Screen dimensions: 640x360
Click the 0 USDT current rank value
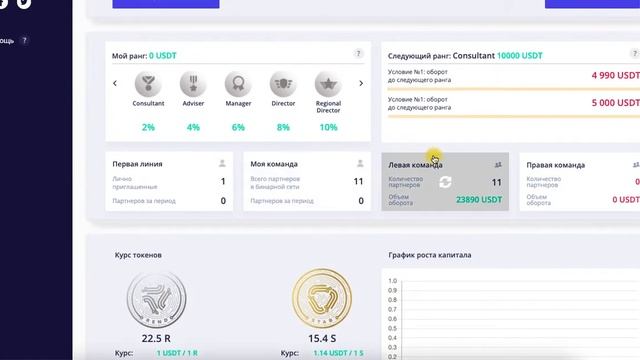pyautogui.click(x=162, y=56)
